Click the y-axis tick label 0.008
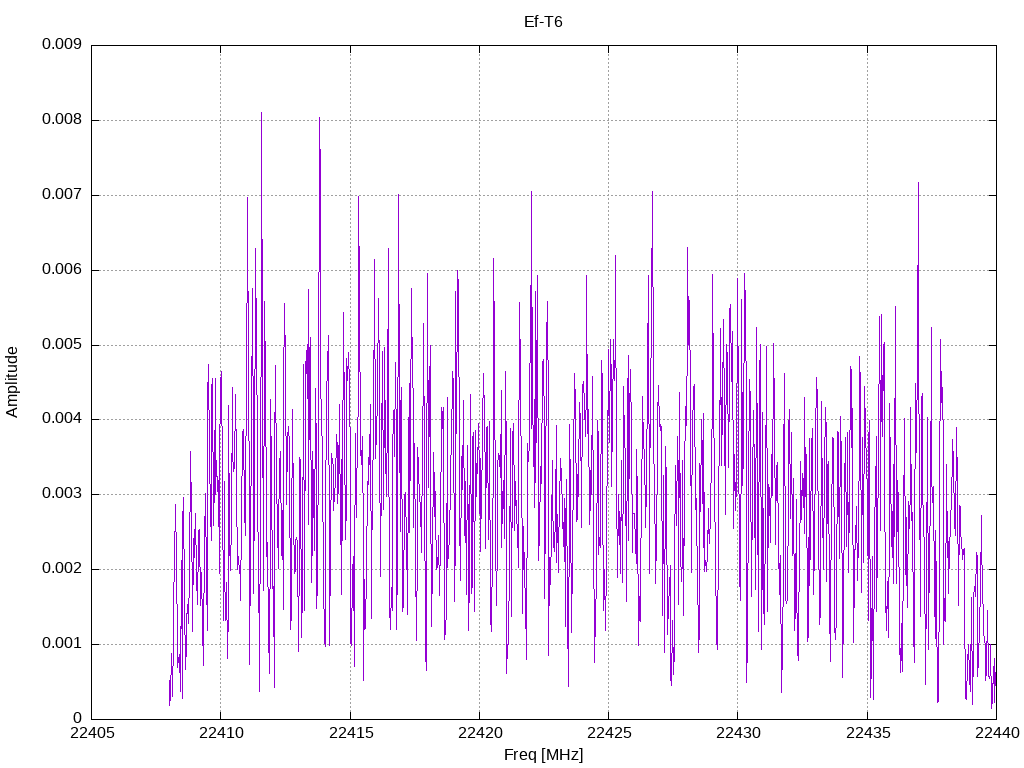1024x768 pixels. [62, 120]
